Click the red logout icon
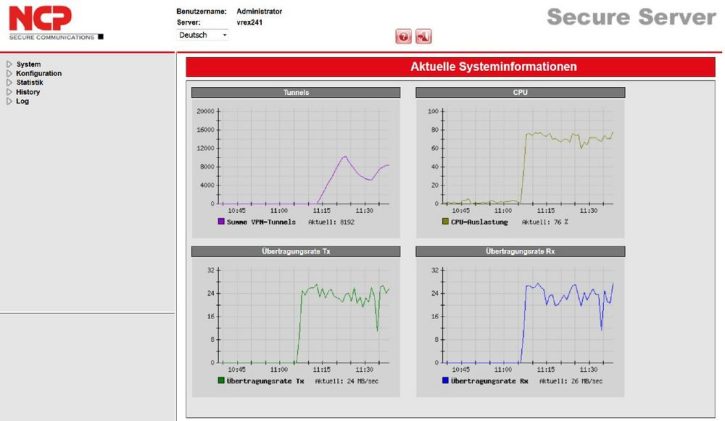 coord(423,37)
